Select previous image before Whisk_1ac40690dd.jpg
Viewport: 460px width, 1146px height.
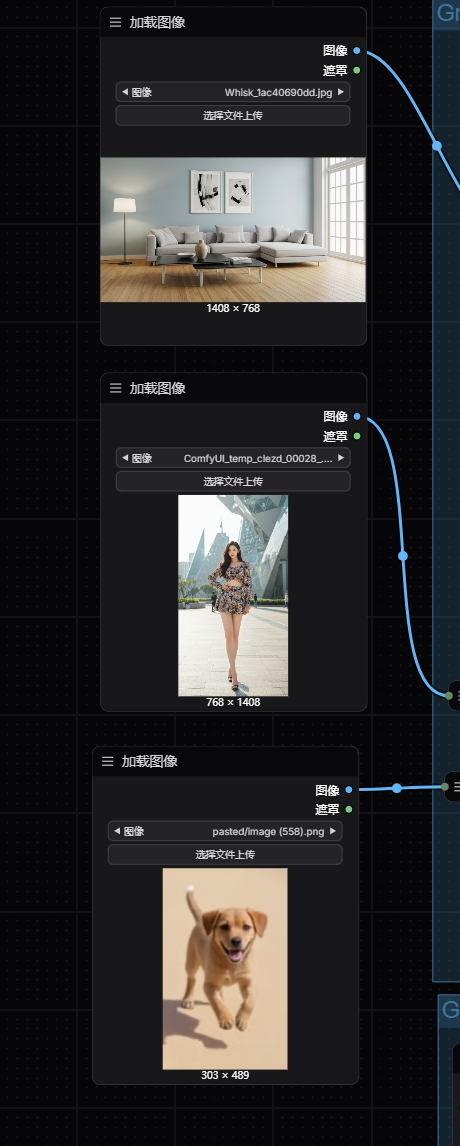coord(124,92)
